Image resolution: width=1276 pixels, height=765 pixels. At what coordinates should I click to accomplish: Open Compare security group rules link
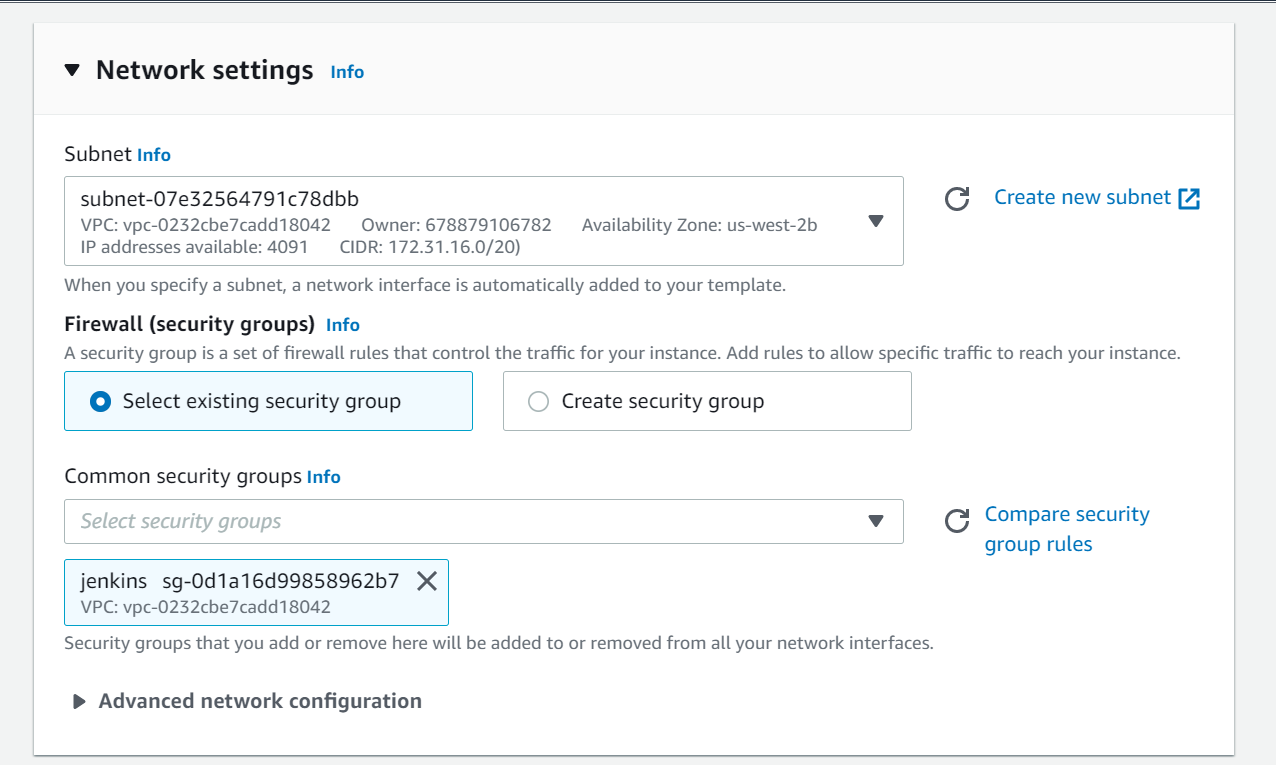(1067, 529)
